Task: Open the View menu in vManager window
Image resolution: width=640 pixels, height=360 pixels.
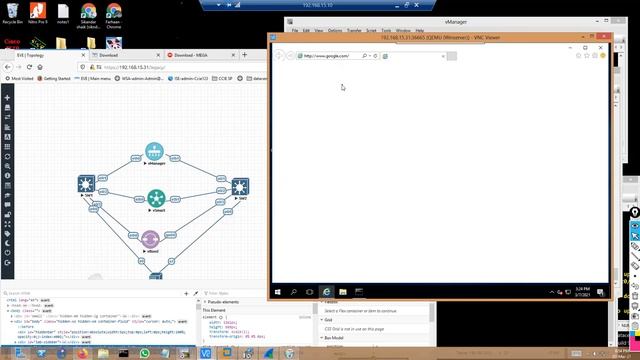Action: pyautogui.click(x=319, y=31)
